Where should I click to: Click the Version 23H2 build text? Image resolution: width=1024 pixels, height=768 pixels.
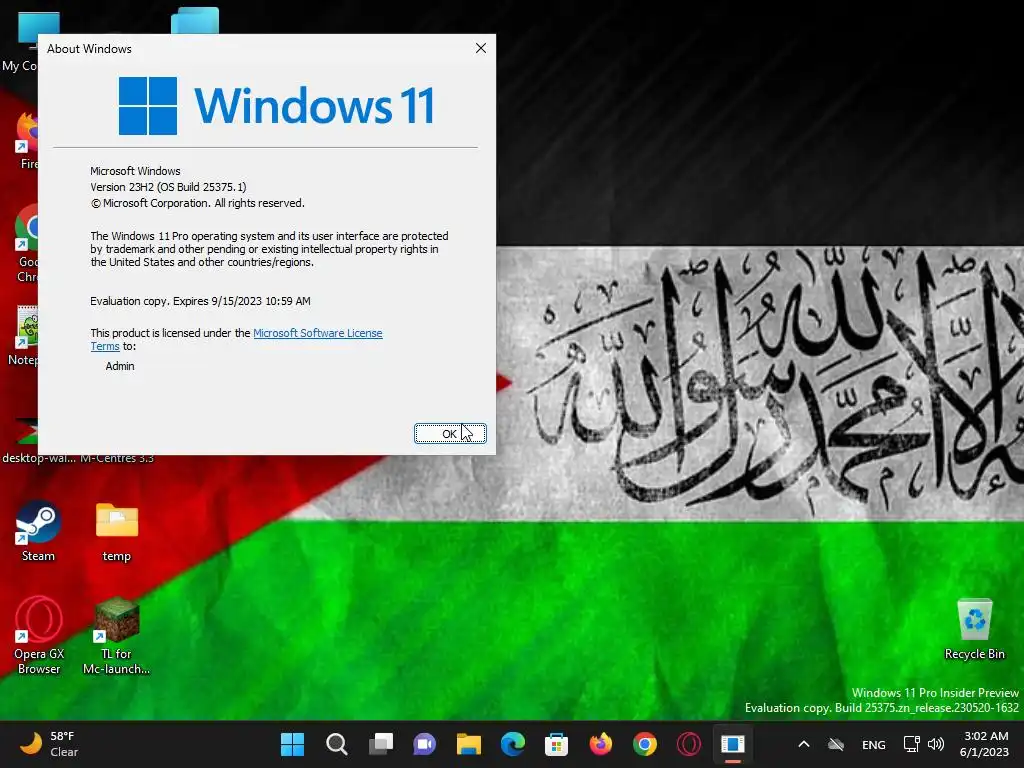pos(168,187)
